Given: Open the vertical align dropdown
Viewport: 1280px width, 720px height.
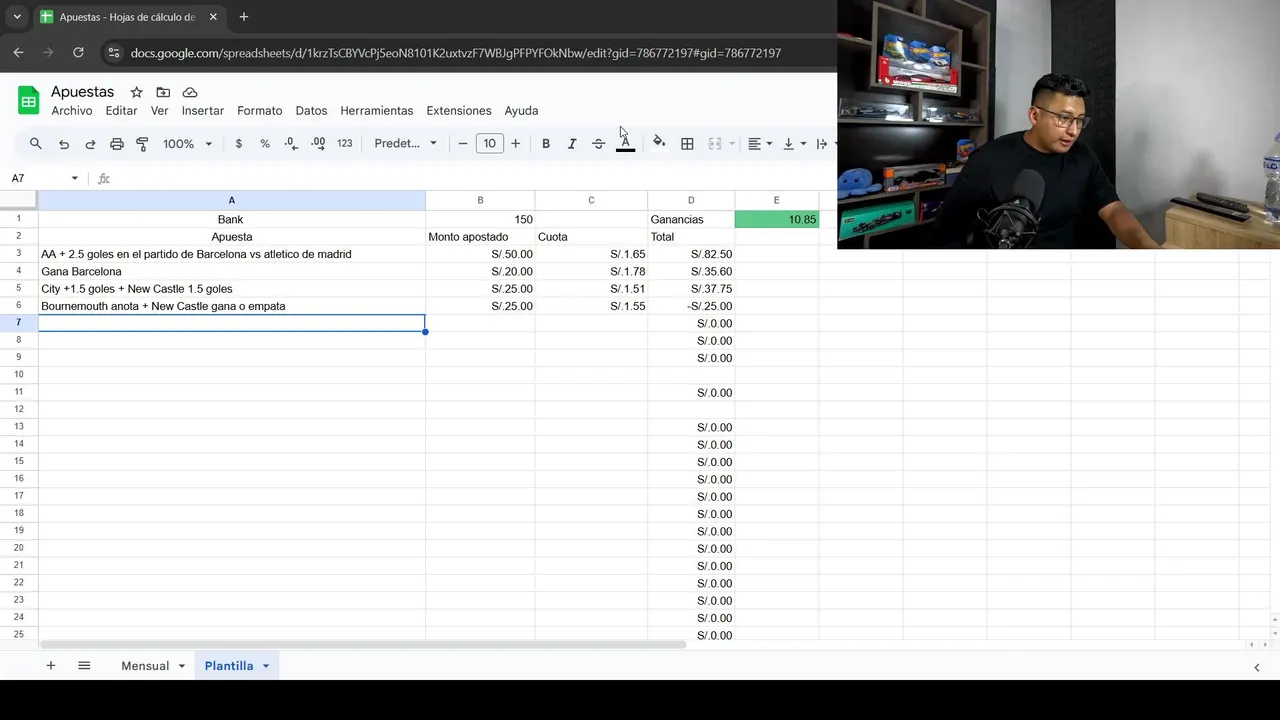Looking at the screenshot, I should (x=794, y=144).
